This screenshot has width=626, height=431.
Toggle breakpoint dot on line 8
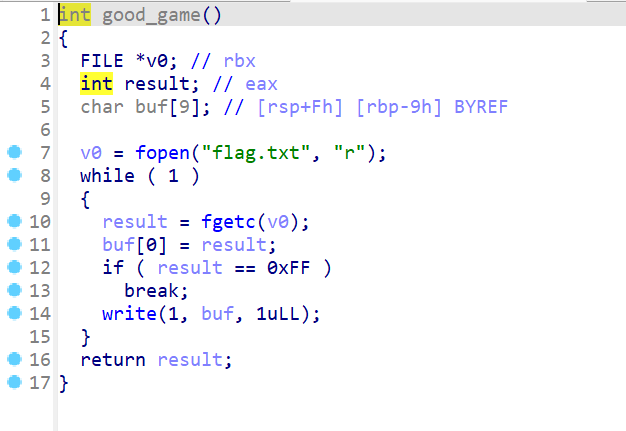[13, 176]
